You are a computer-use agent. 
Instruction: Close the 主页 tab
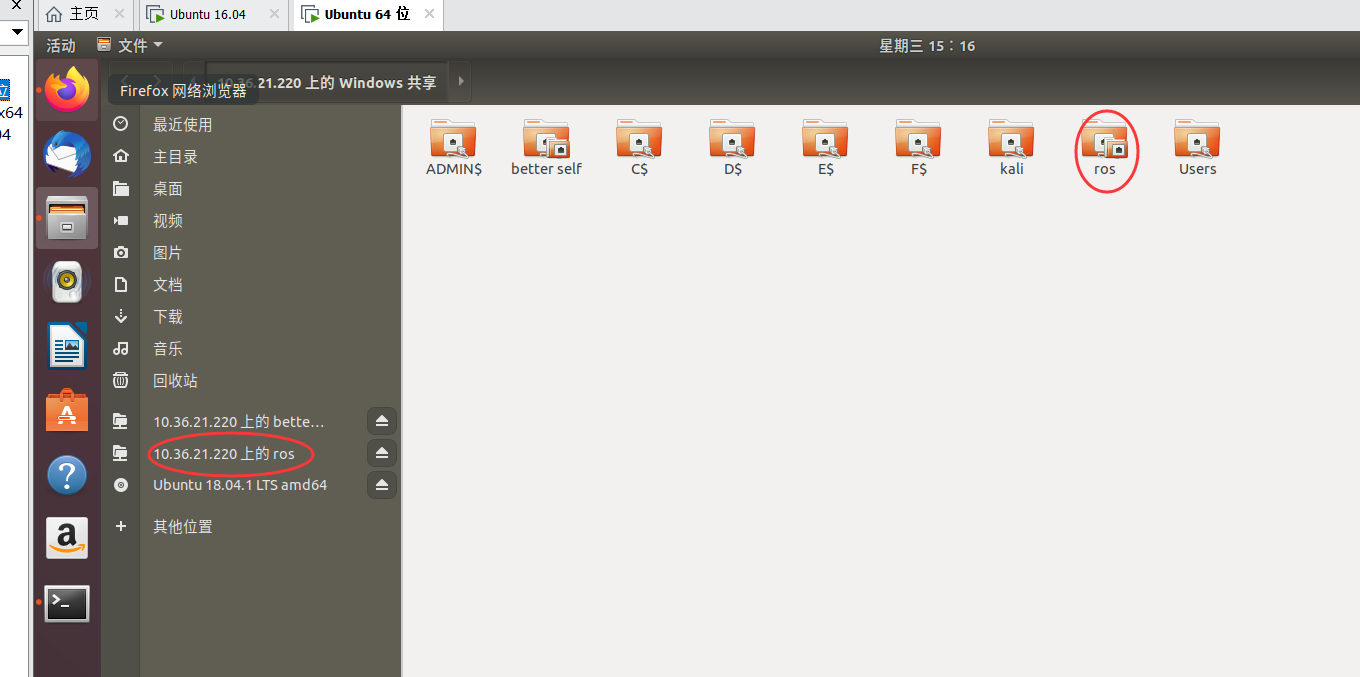click(119, 14)
